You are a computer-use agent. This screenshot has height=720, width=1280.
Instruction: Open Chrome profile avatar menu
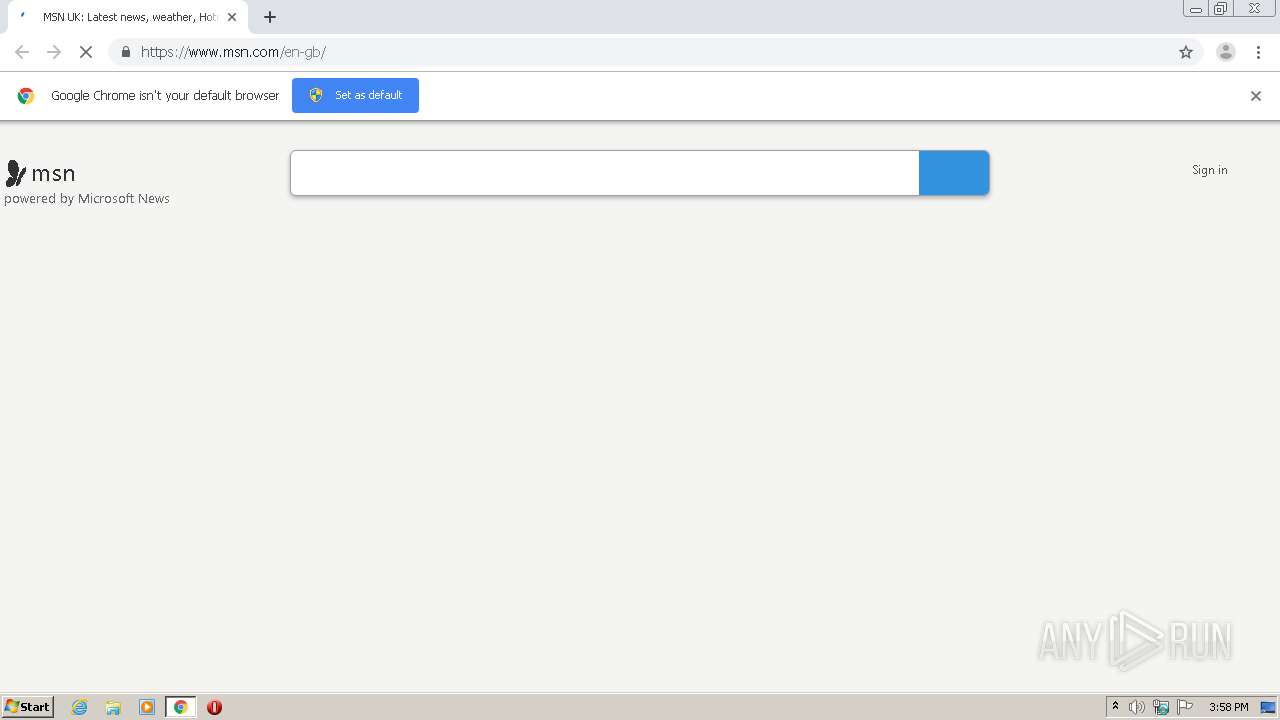click(x=1226, y=52)
